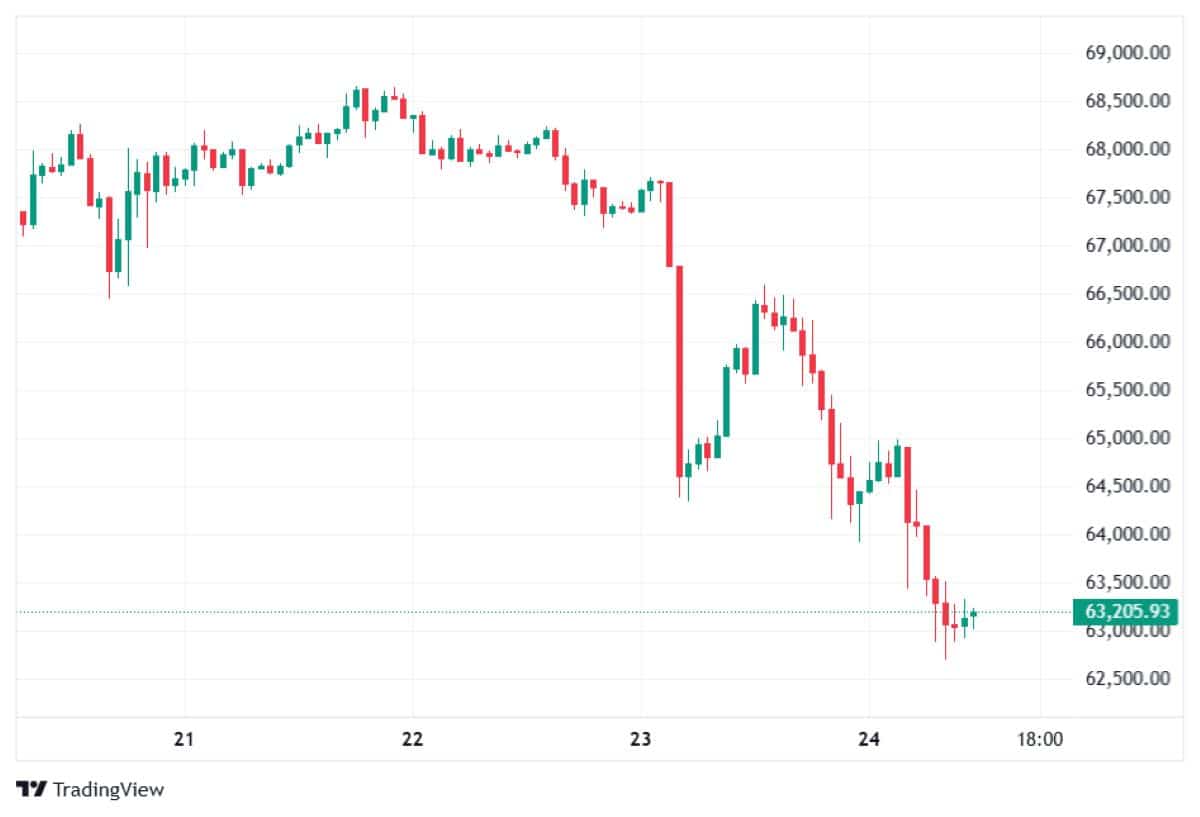
Task: Click the TradingView logo icon
Action: pos(32,789)
